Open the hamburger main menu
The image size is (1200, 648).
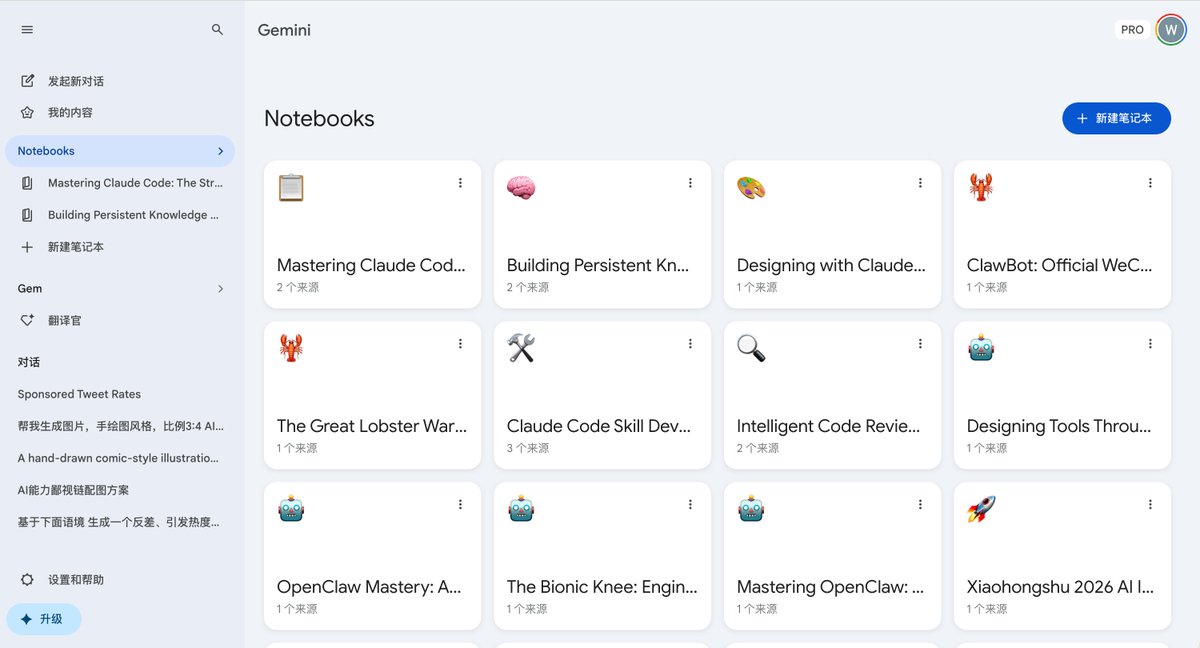(x=27, y=30)
